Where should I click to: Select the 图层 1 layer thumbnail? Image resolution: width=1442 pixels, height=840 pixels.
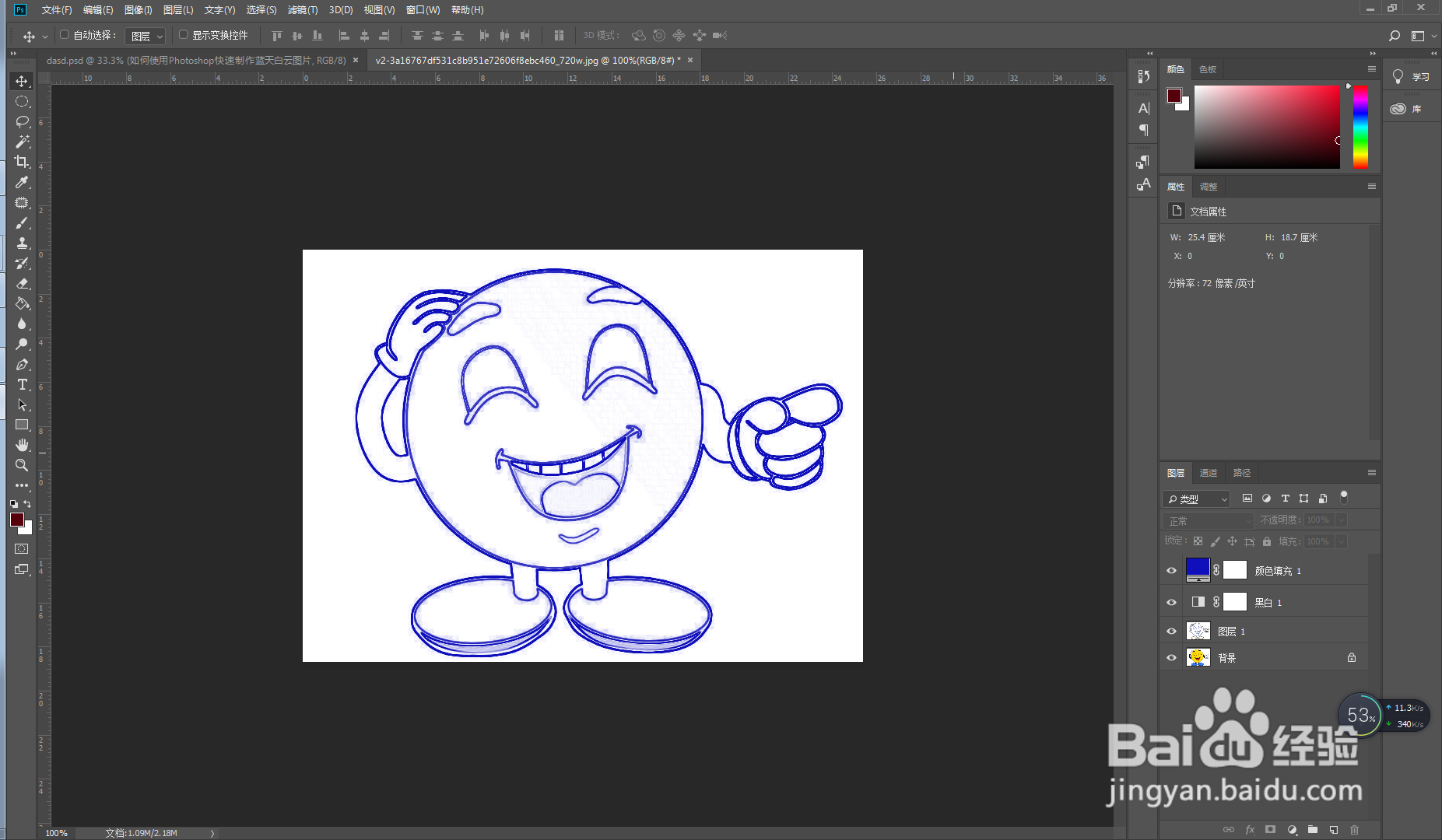pos(1198,631)
